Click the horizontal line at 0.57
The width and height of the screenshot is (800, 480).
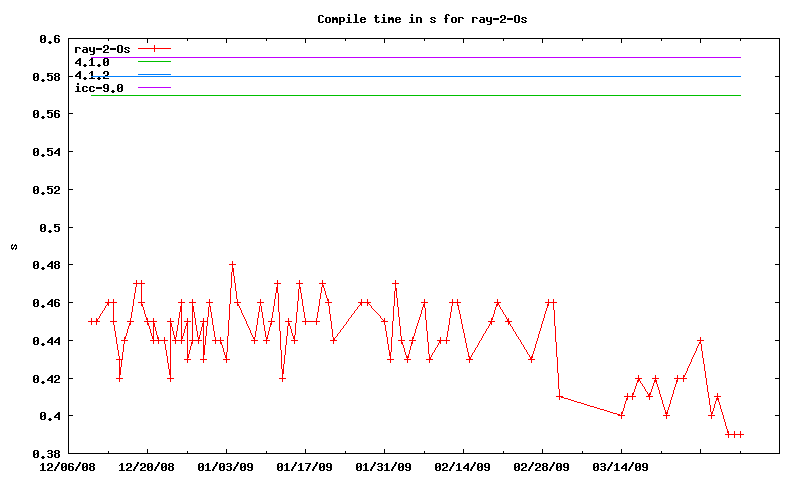point(450,95)
